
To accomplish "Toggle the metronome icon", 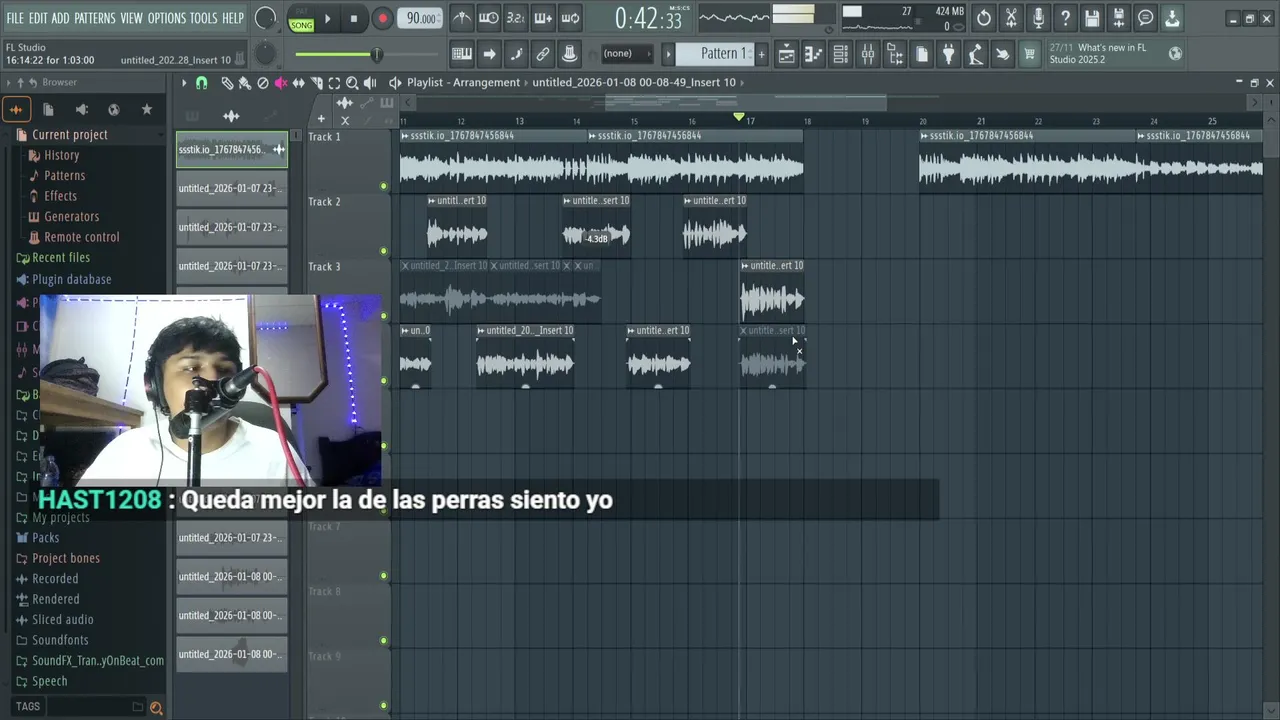I will (x=462, y=18).
